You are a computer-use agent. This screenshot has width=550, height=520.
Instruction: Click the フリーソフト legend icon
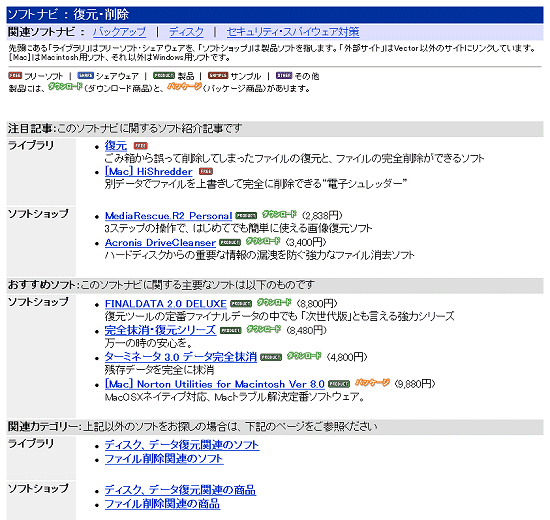pos(15,75)
